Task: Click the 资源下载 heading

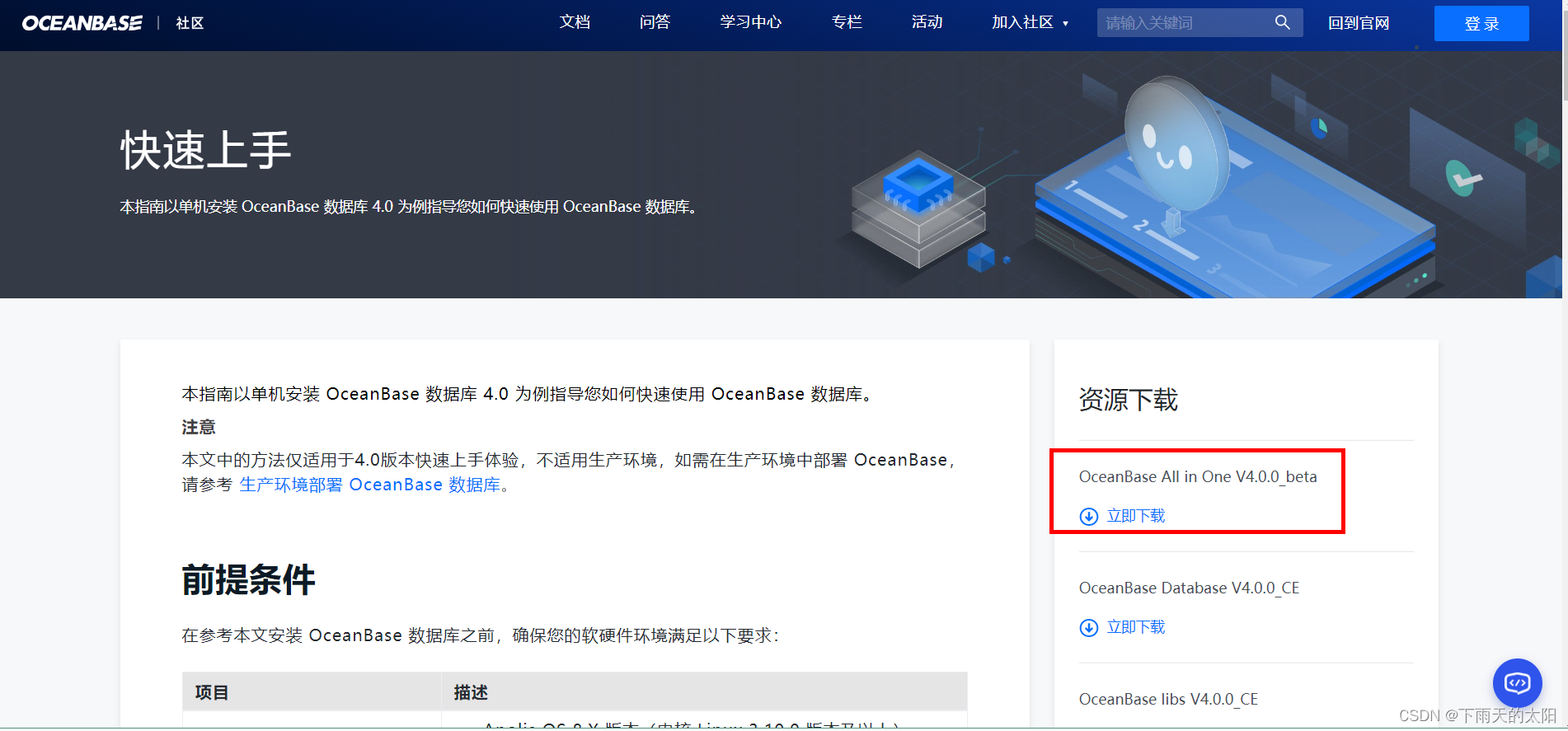Action: click(1128, 400)
